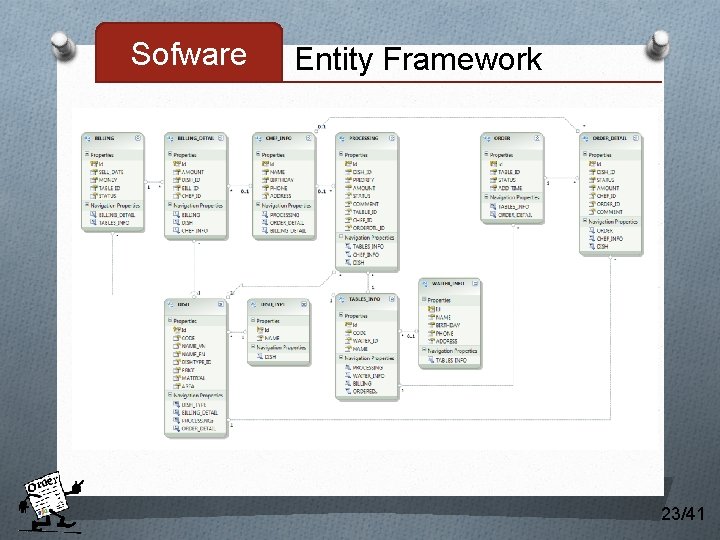This screenshot has width=720, height=540.
Task: Click CHEF_INFO navigation icon in ORDER_DETAIL entity
Action: pos(592,239)
